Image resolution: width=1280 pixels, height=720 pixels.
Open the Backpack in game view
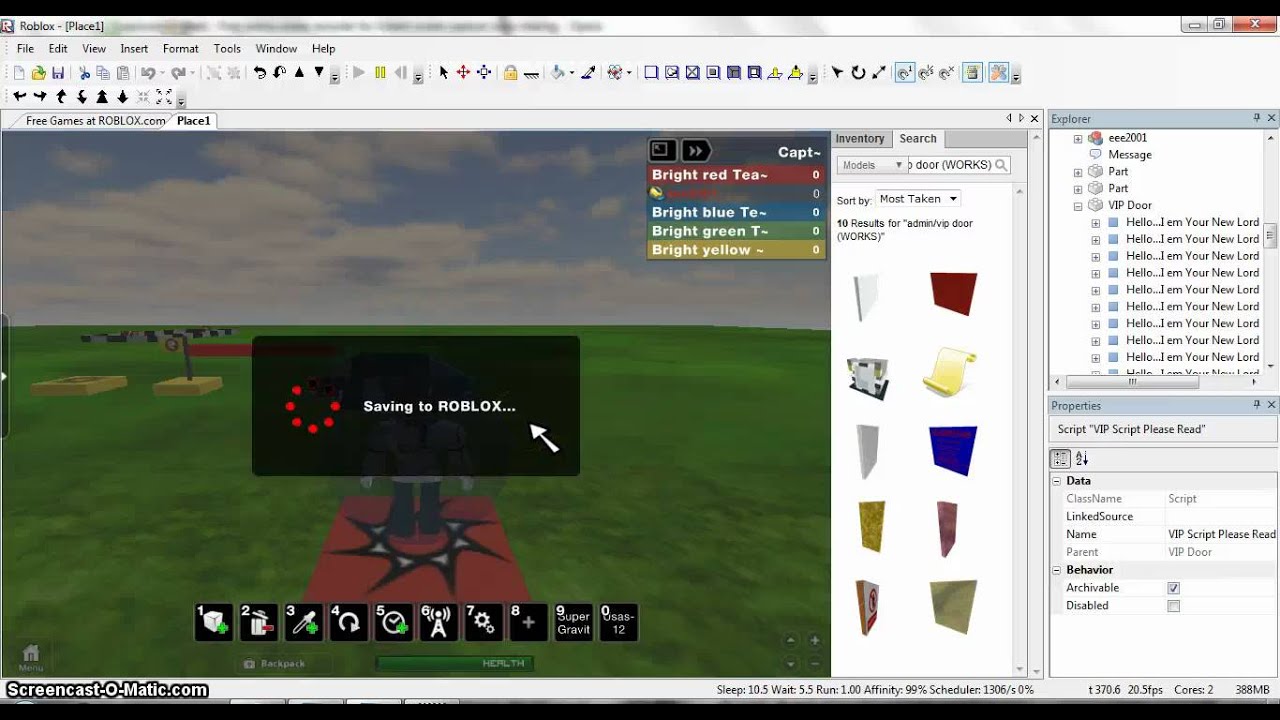tap(274, 663)
